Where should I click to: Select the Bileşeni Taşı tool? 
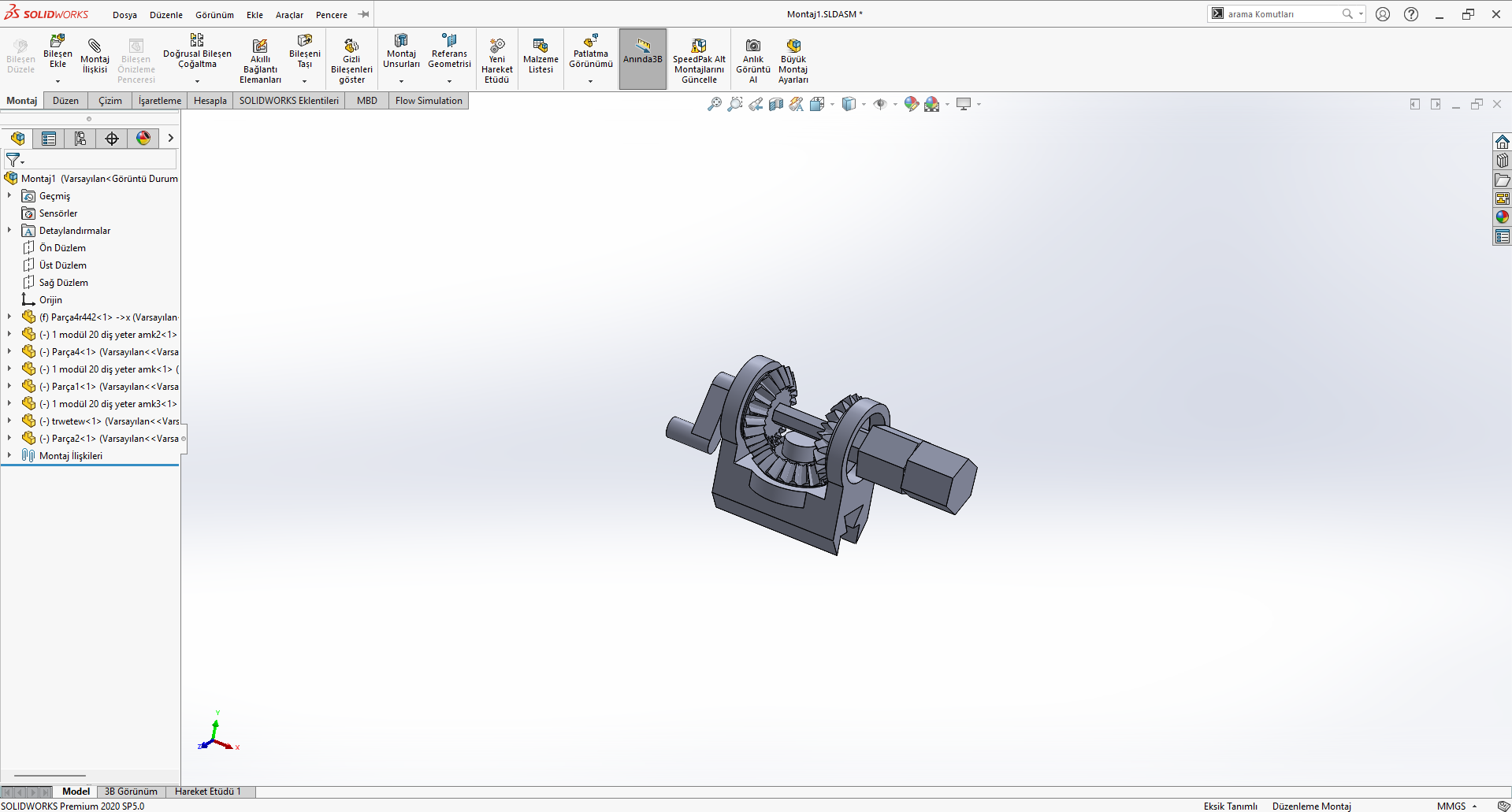click(x=305, y=52)
